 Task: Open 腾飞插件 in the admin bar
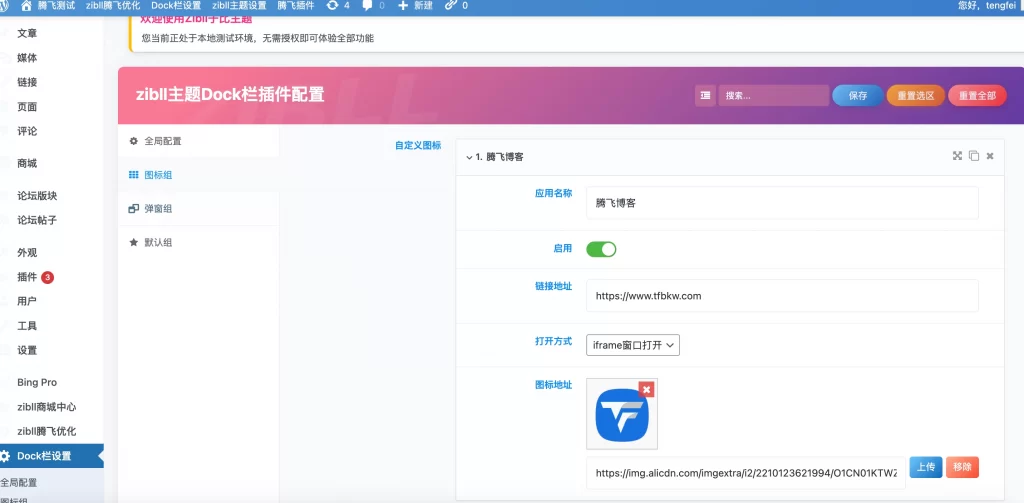click(296, 5)
